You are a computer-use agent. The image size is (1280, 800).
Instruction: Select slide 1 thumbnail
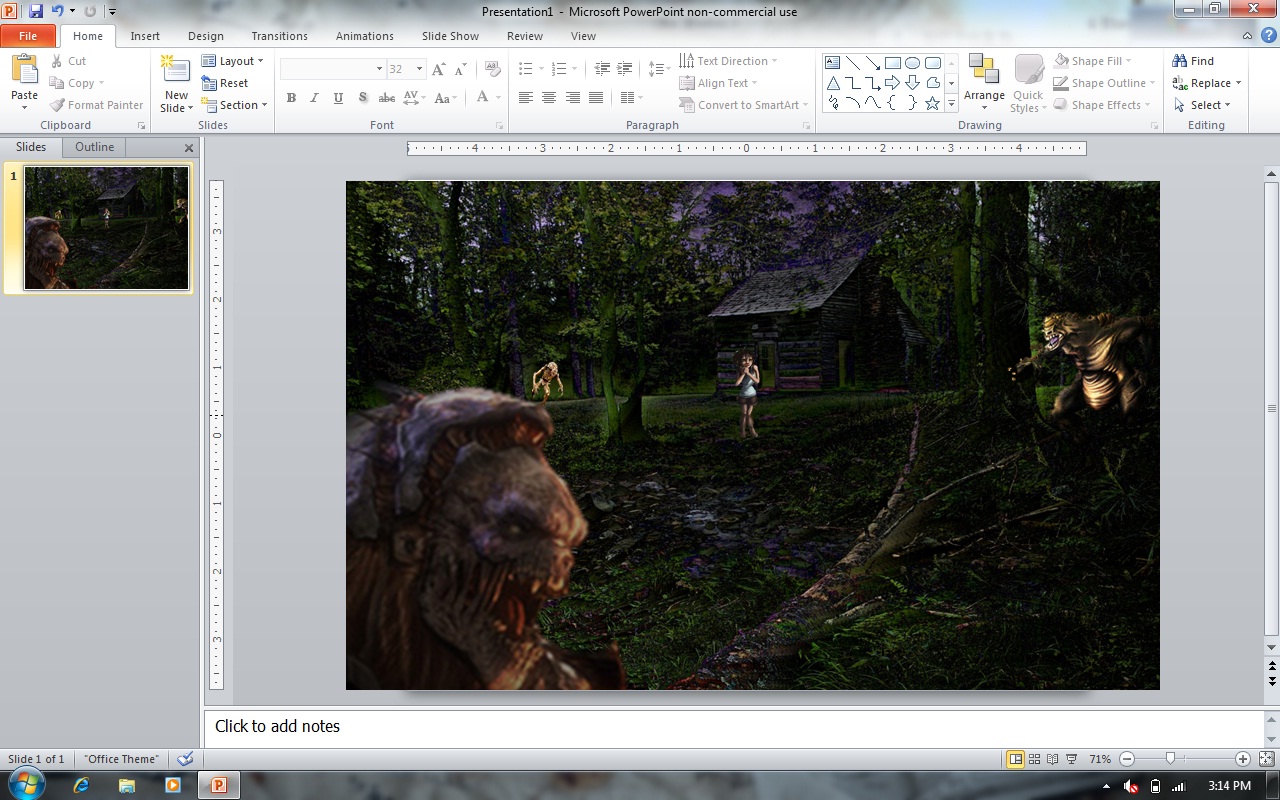(x=106, y=228)
